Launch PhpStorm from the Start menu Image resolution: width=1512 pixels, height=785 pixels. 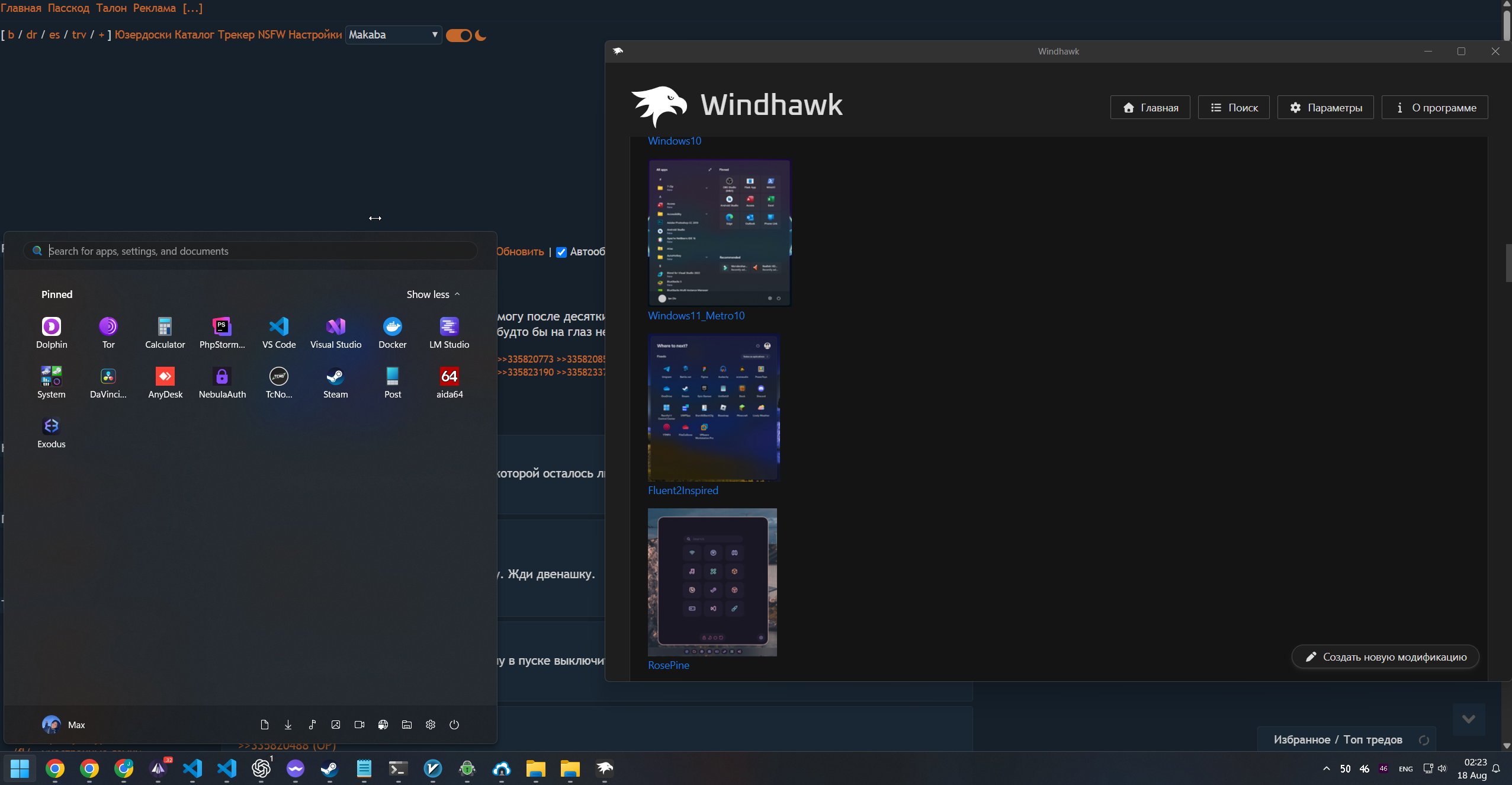(x=222, y=333)
